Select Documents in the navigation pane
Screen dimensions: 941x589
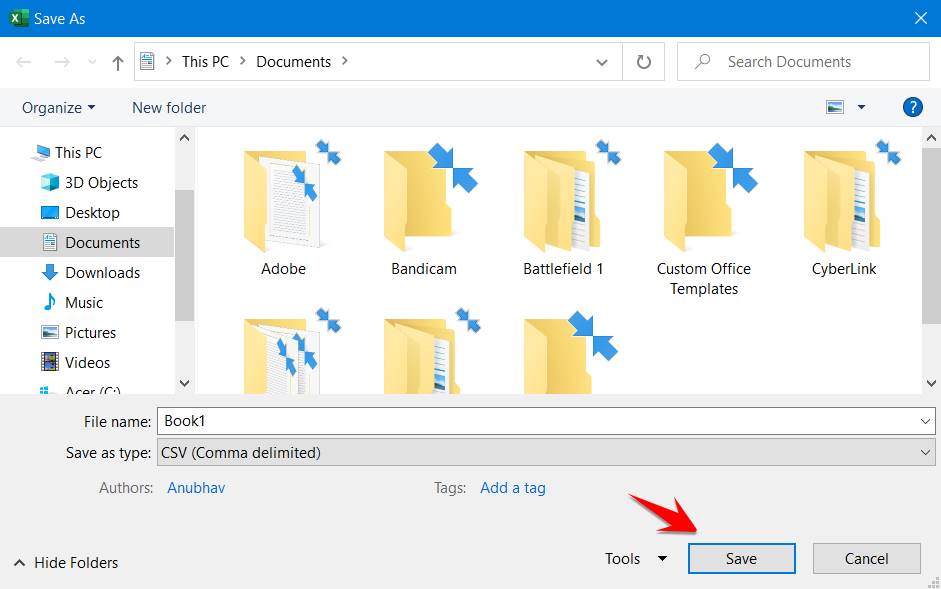[x=87, y=242]
